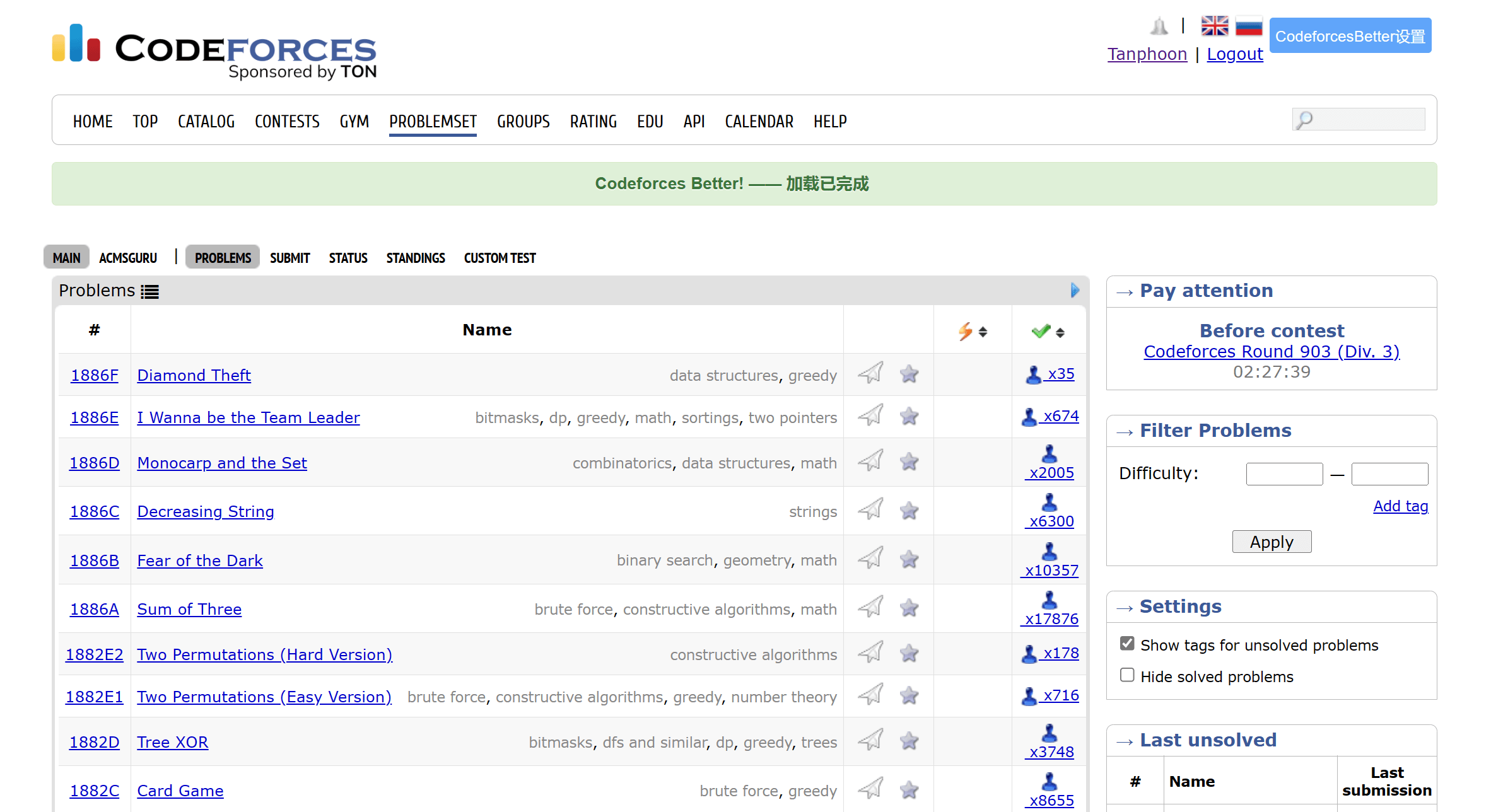Click the CodeforcesBetter settings button

[1350, 36]
